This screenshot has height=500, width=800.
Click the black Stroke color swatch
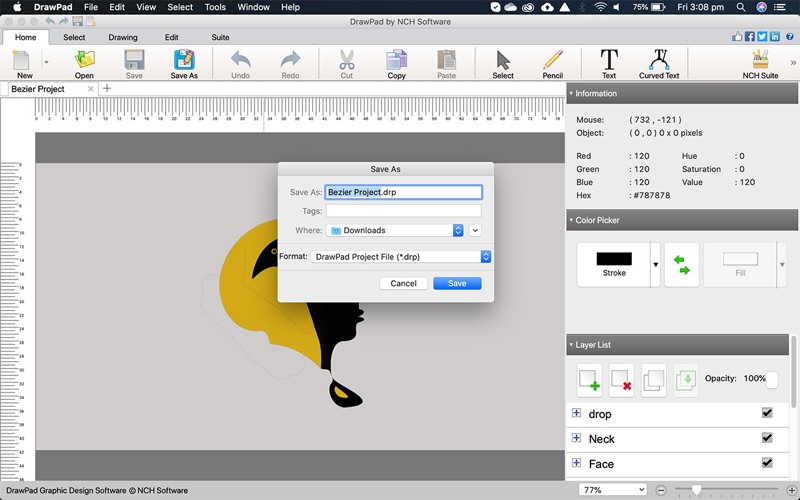tap(613, 262)
